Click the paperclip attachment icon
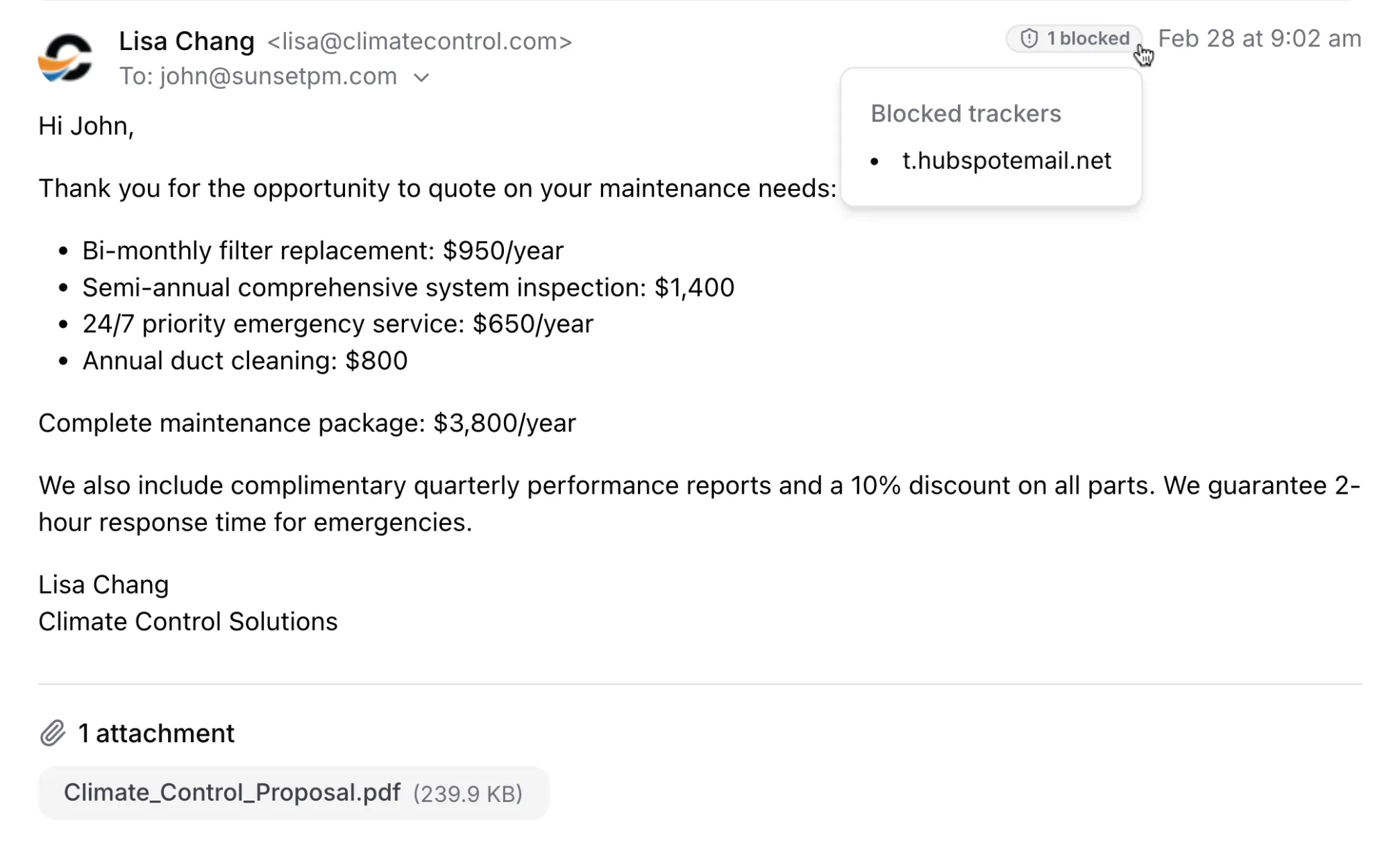This screenshot has width=1400, height=843. (52, 733)
